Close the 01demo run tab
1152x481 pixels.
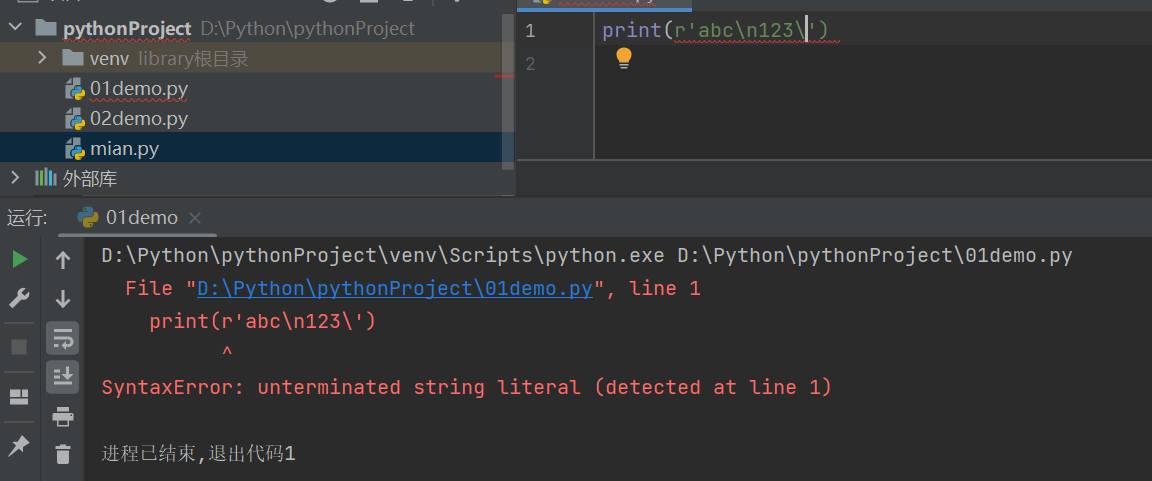point(195,218)
